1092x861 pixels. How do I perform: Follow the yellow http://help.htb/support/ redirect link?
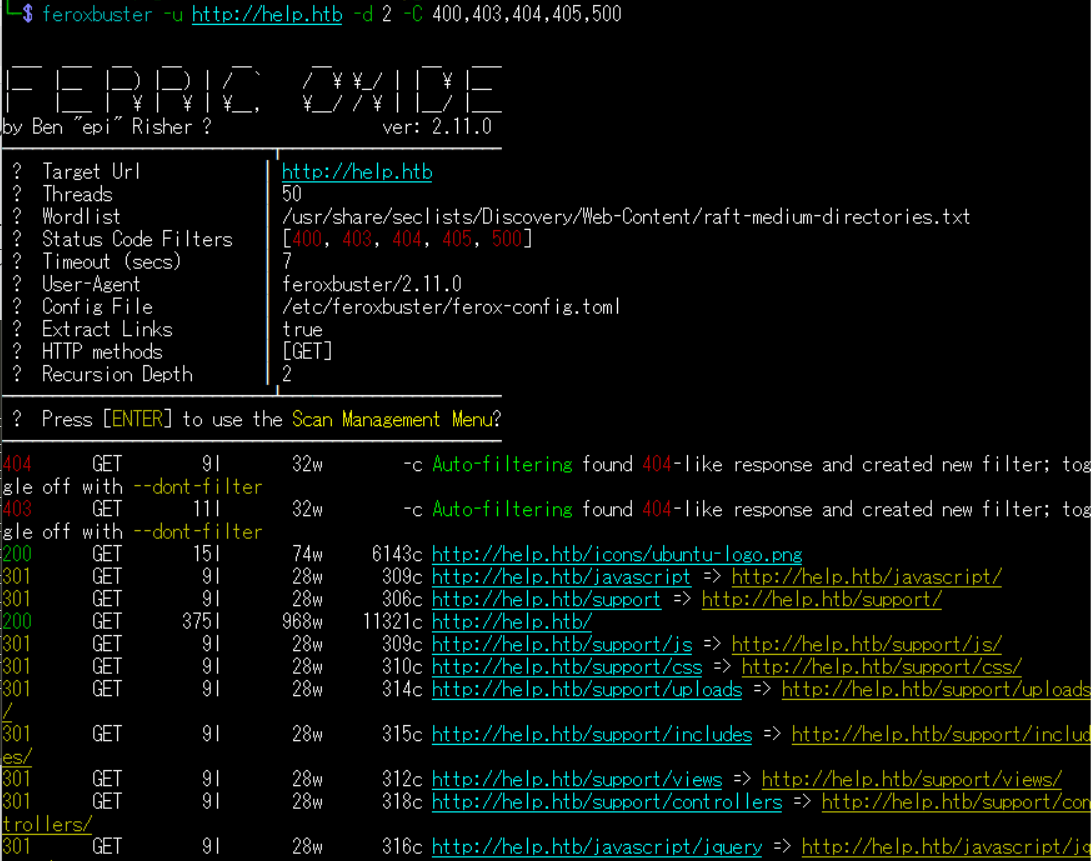click(x=821, y=599)
